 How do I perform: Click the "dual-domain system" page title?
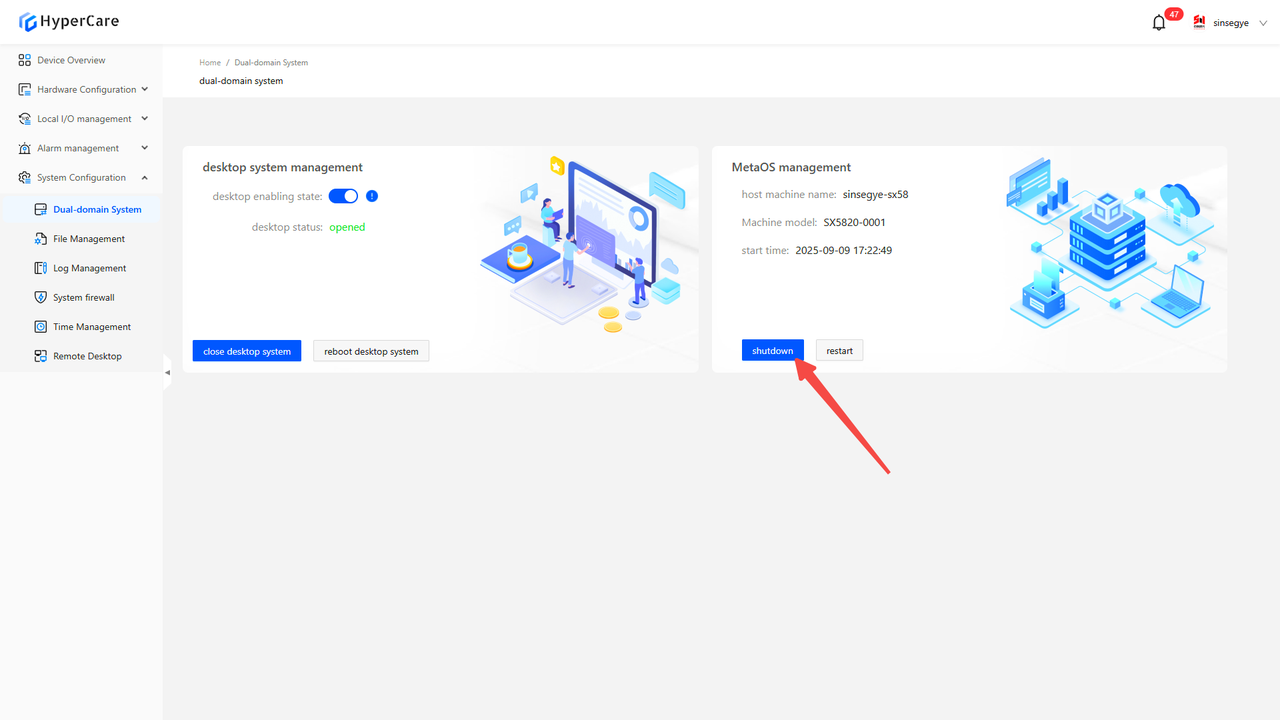click(x=241, y=81)
